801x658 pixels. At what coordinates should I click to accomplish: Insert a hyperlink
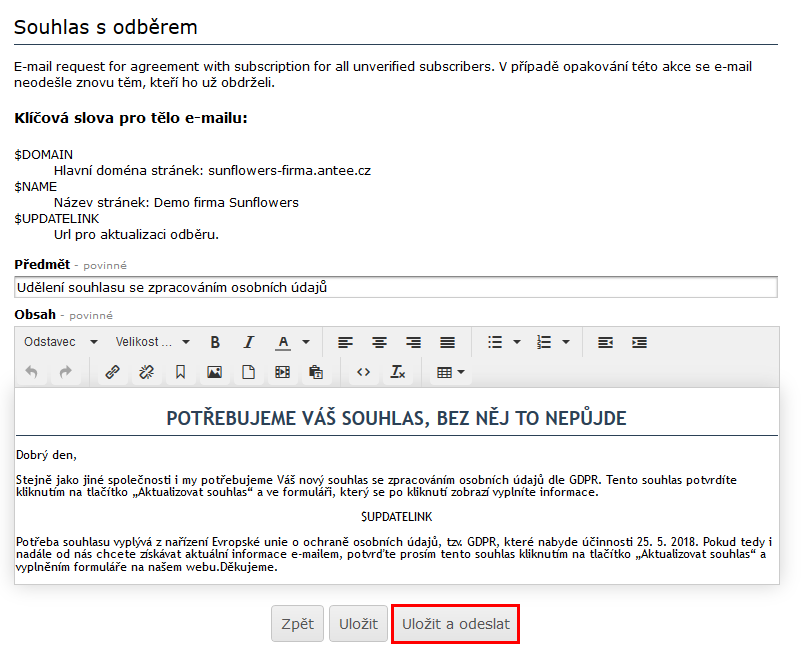[112, 372]
